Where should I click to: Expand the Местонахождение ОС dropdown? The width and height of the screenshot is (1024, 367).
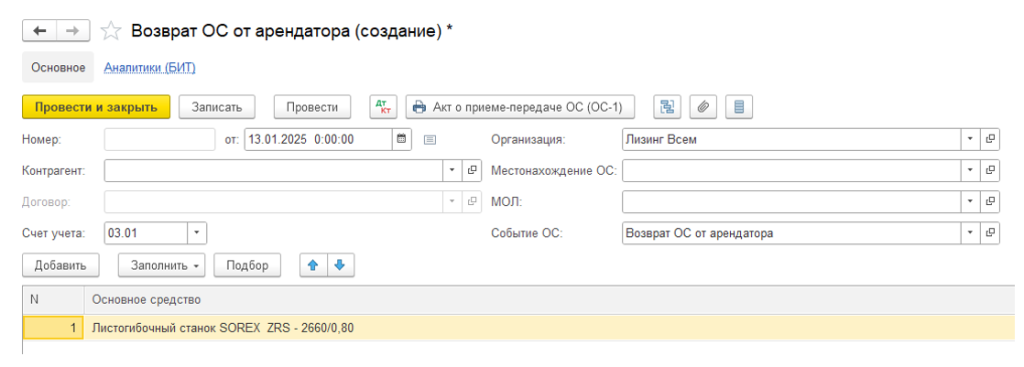[x=970, y=170]
